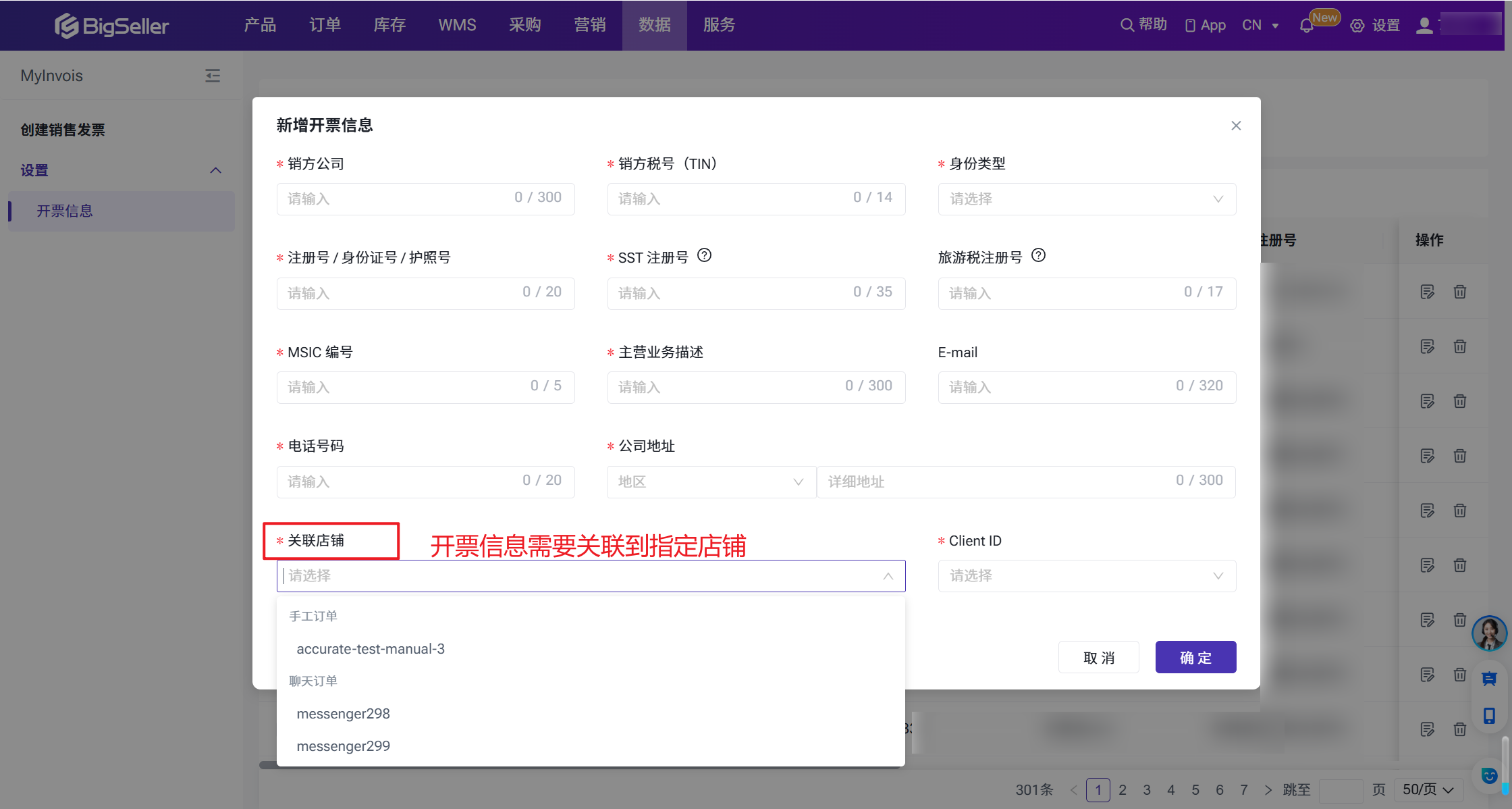This screenshot has height=809, width=1512.
Task: Click the SST 注册号 help icon
Action: click(x=704, y=256)
